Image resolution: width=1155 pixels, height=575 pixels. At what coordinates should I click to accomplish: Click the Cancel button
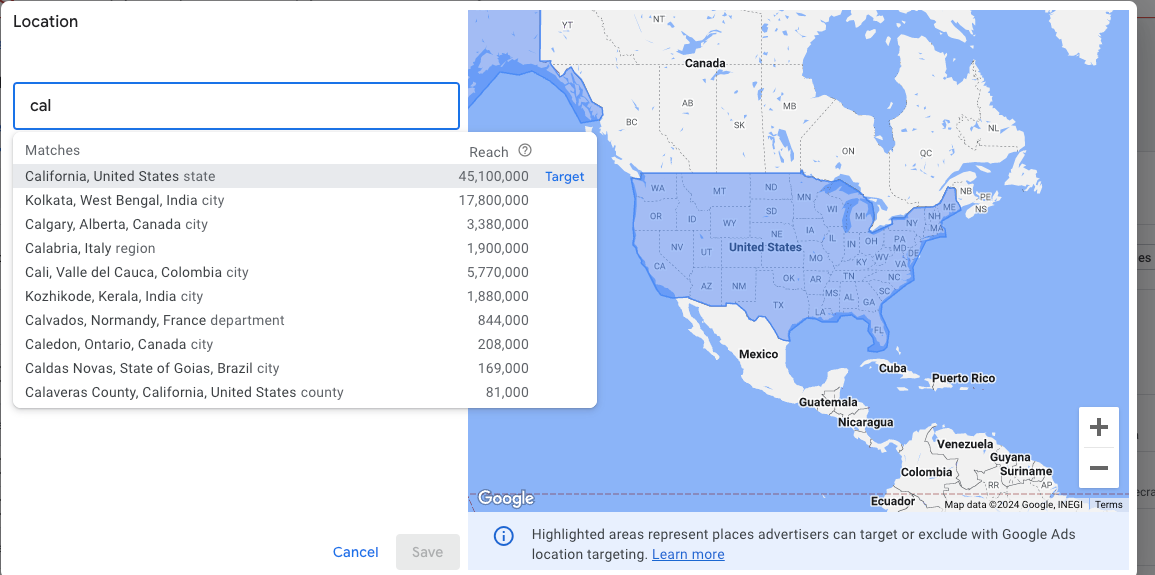click(356, 552)
